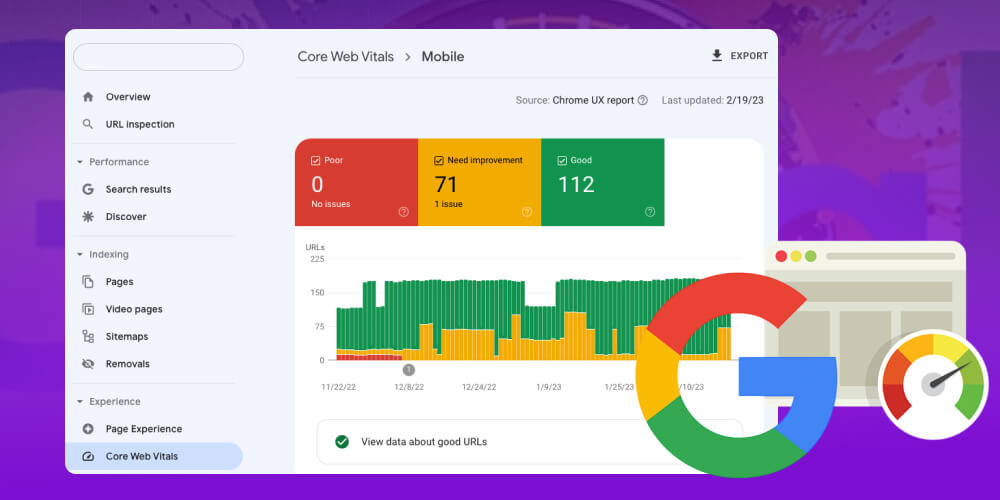Click the 1/9/23 date axis label
This screenshot has height=500, width=1000.
click(548, 387)
